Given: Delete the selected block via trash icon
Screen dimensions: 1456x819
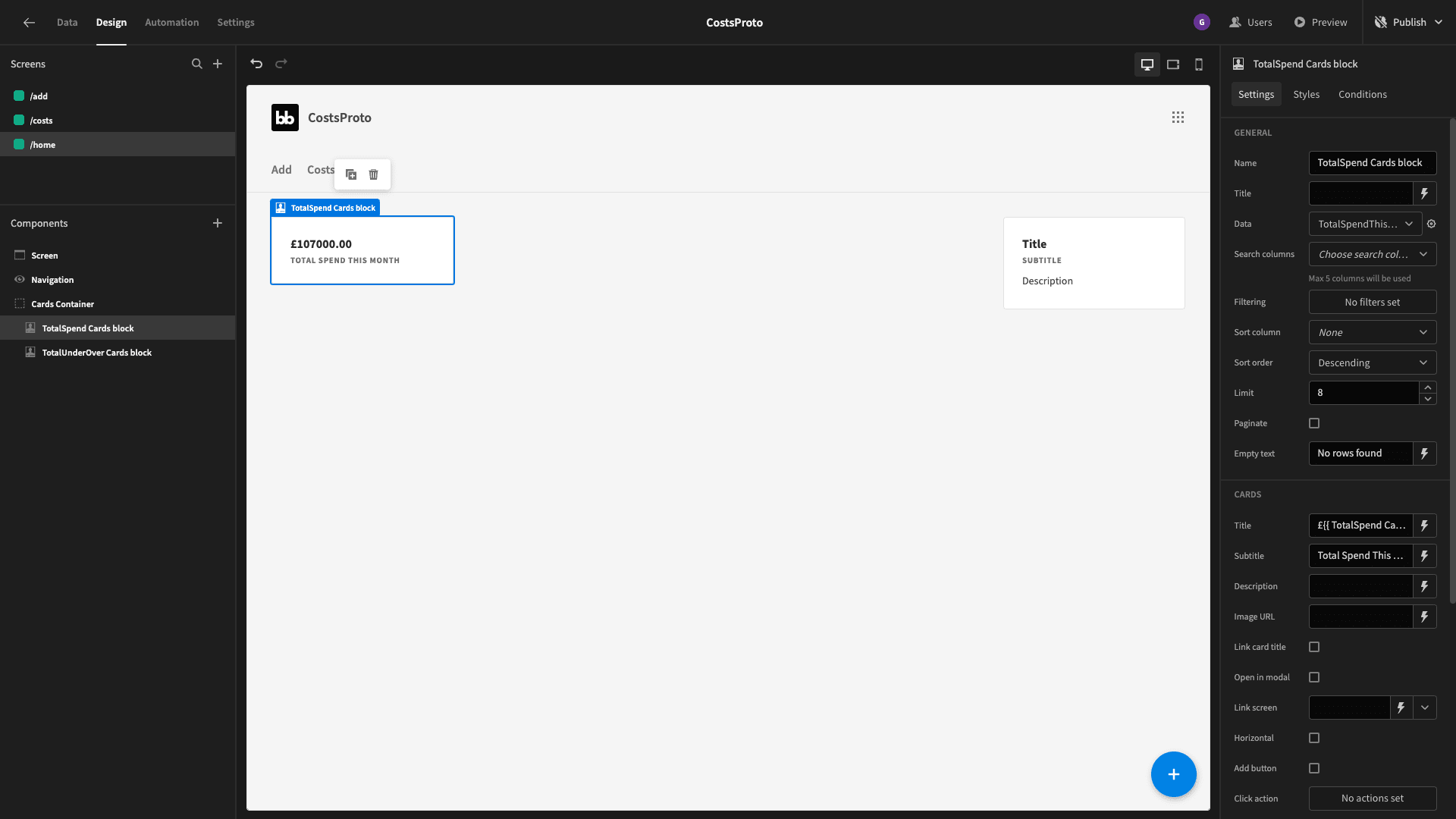Looking at the screenshot, I should click(x=374, y=174).
